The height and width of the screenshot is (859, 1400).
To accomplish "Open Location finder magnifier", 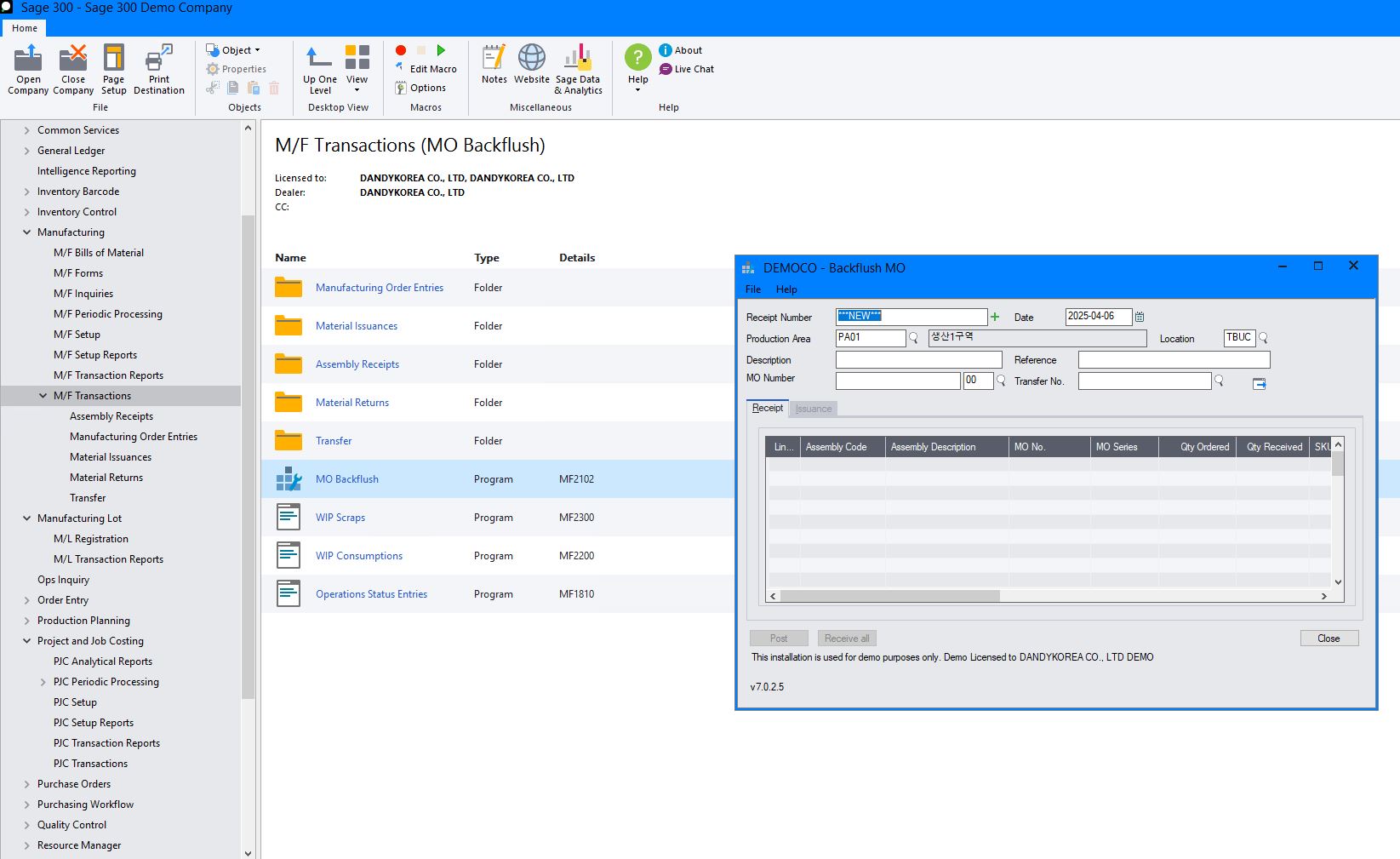I will coord(1263,338).
